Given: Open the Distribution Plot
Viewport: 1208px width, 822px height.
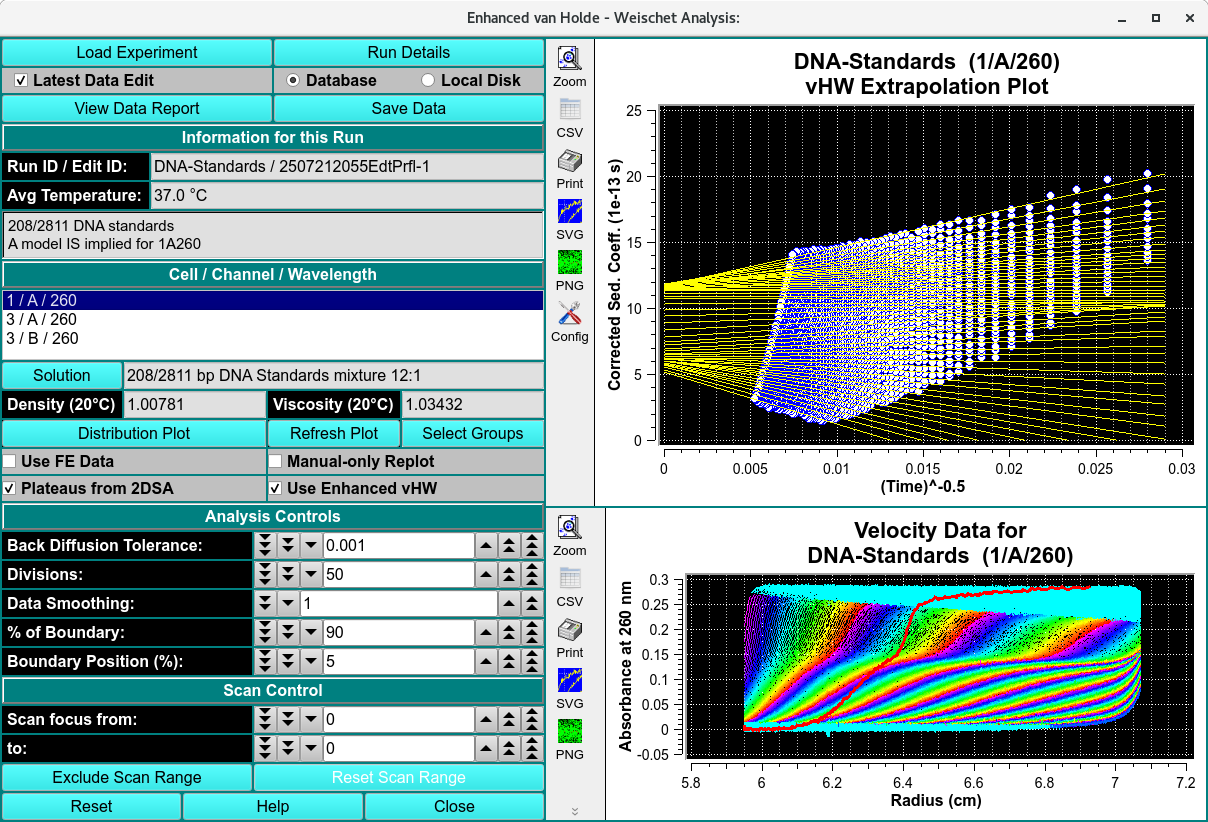Looking at the screenshot, I should point(134,433).
